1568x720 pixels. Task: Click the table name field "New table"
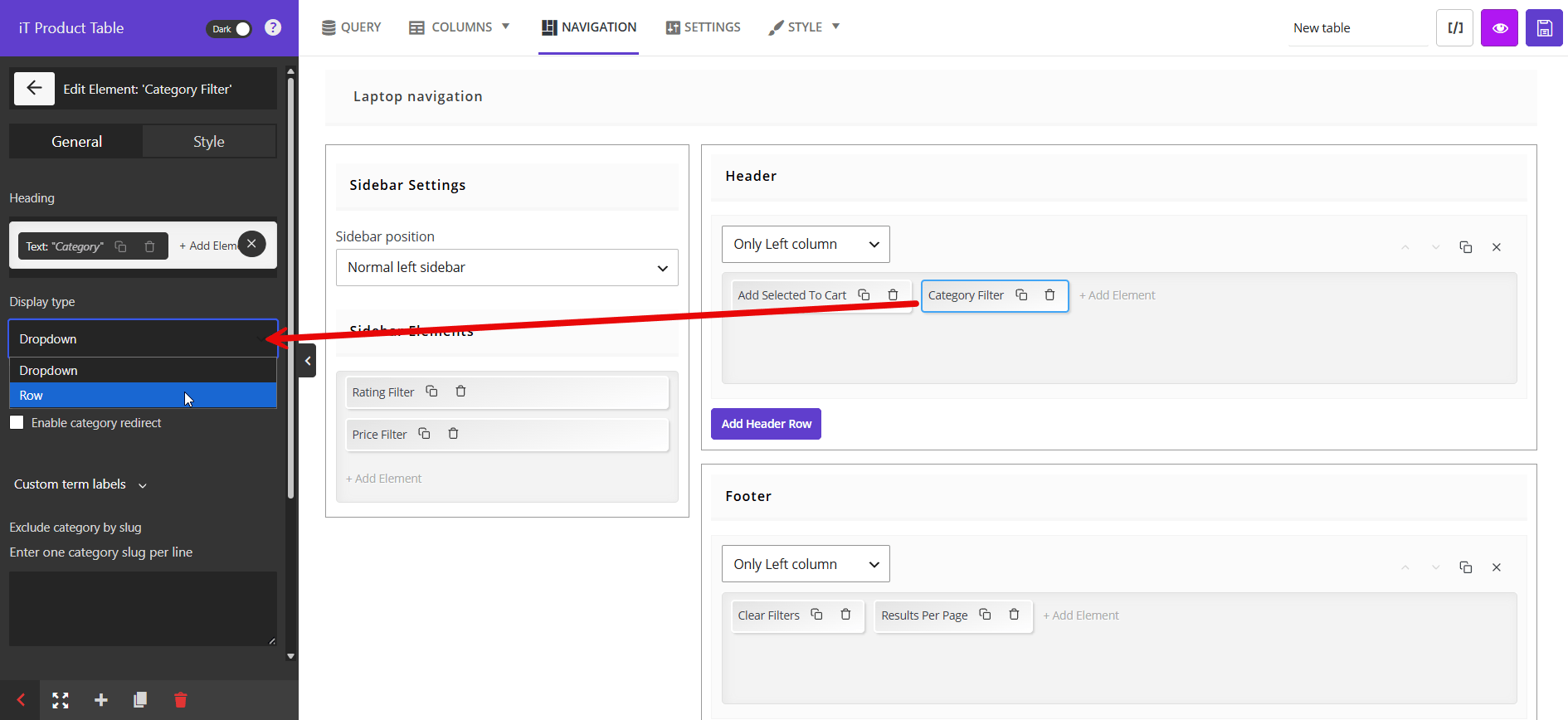point(1358,28)
